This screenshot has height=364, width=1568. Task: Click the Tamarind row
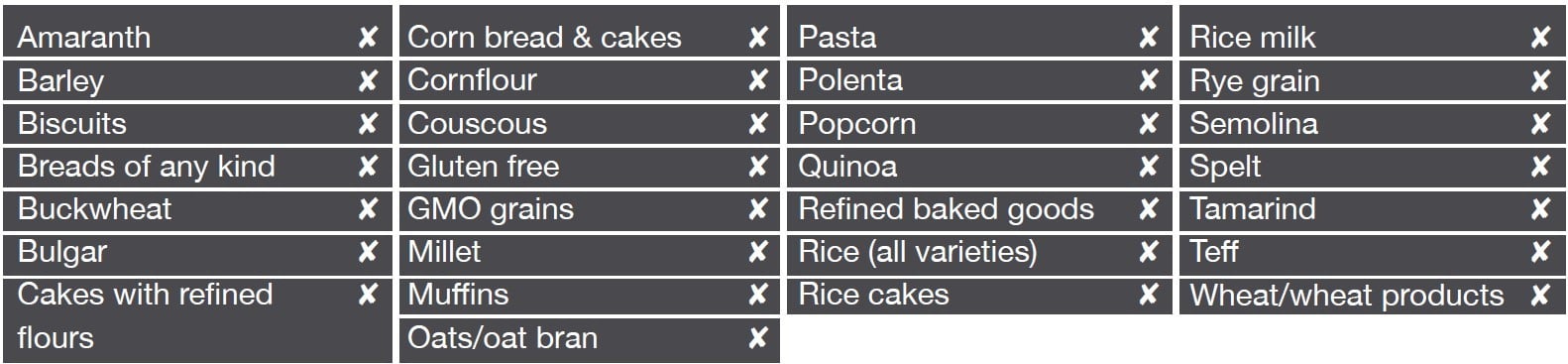[x=1373, y=209]
